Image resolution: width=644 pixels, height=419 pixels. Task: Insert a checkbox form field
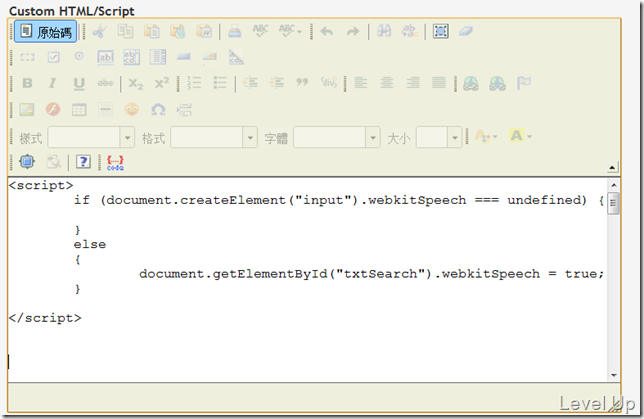pos(53,57)
